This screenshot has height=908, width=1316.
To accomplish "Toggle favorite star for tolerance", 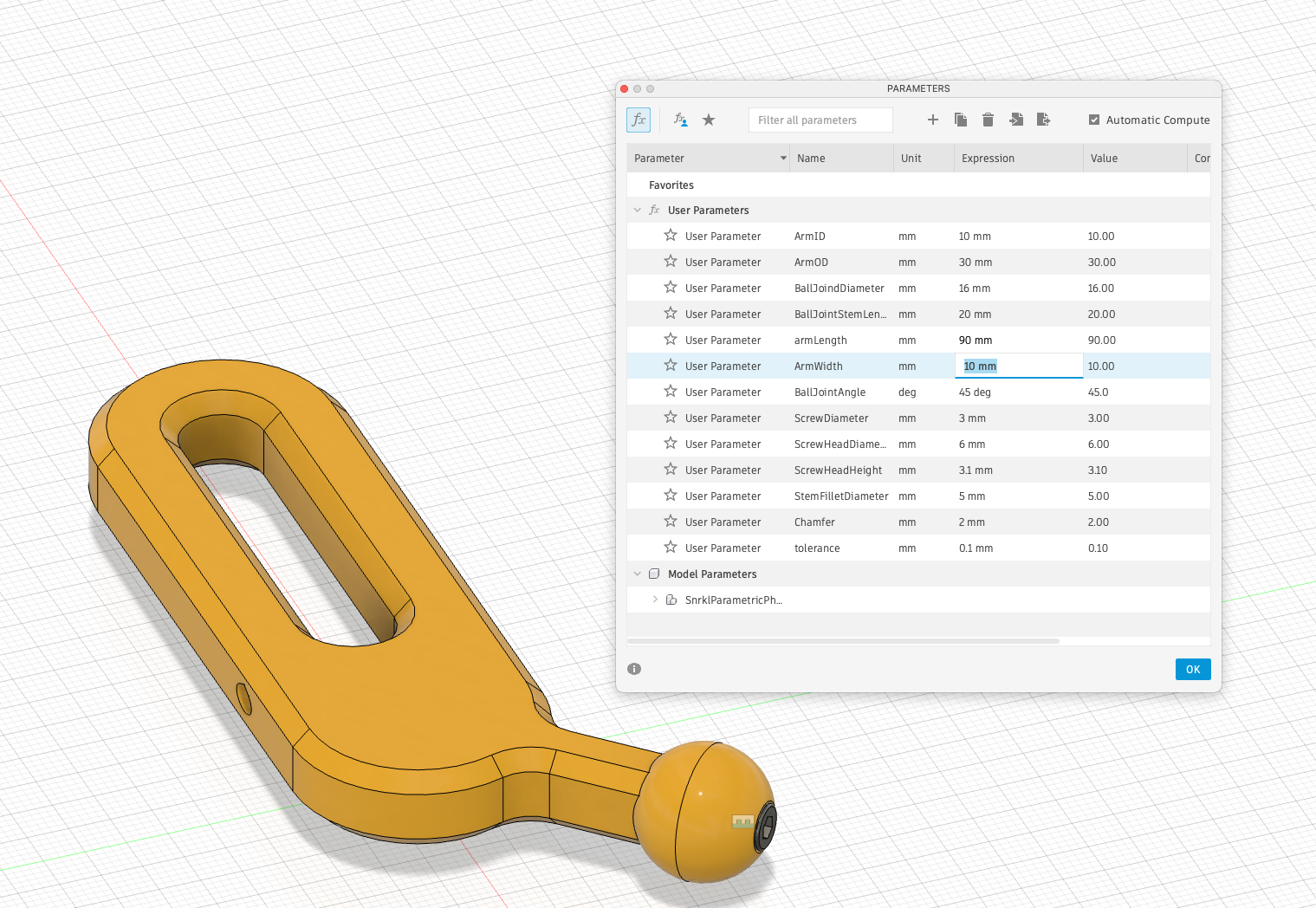I will pos(671,548).
